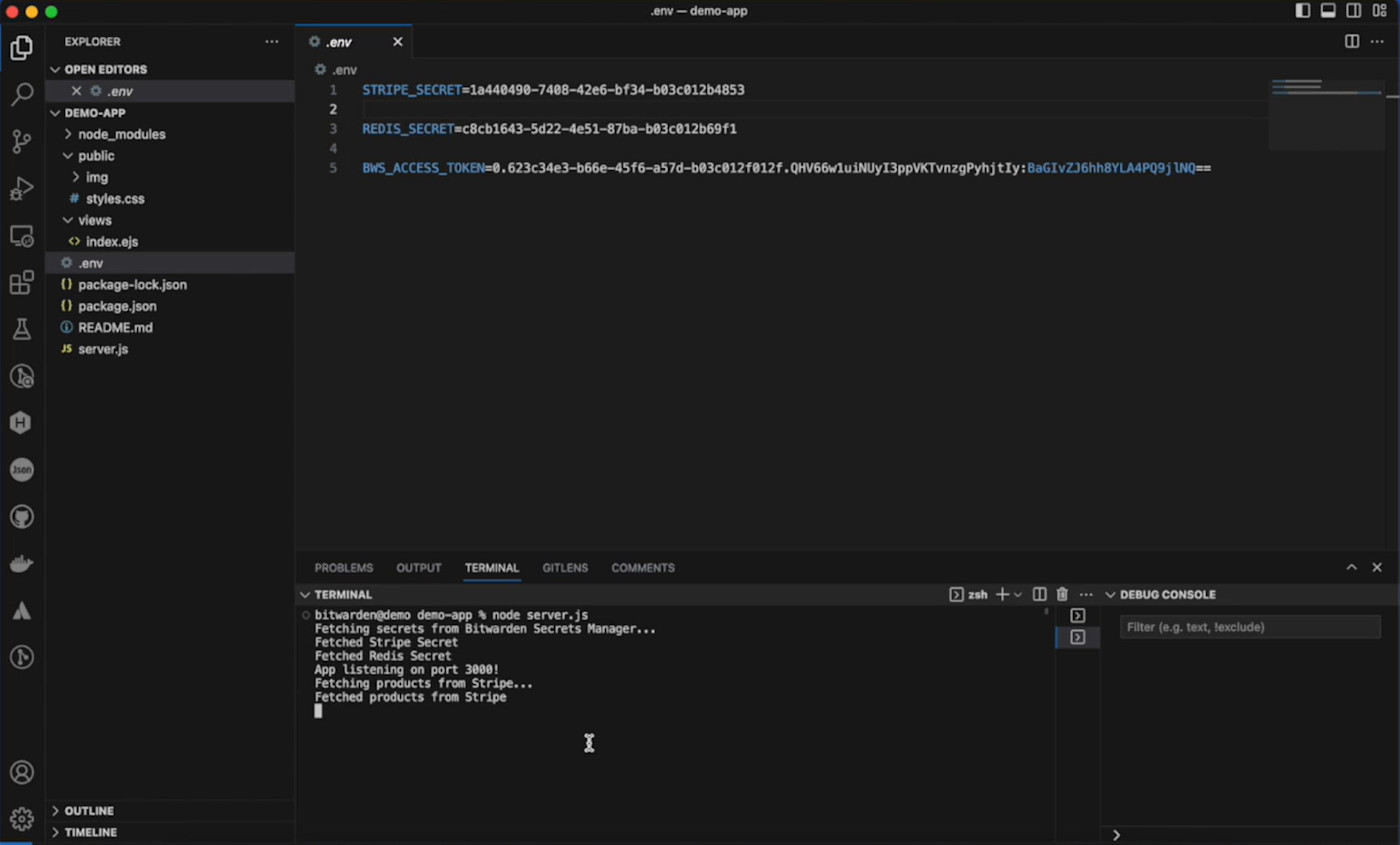Open the JSON tools sidebar view

(x=22, y=469)
